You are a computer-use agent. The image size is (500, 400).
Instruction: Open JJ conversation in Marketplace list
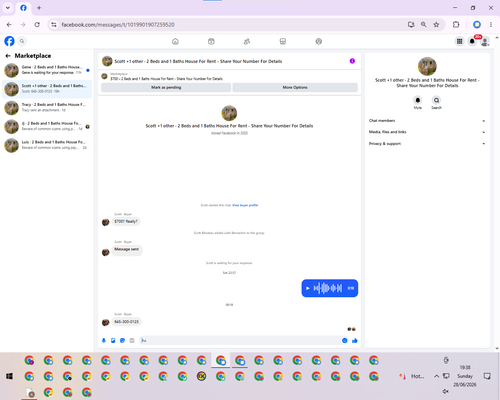point(47,126)
